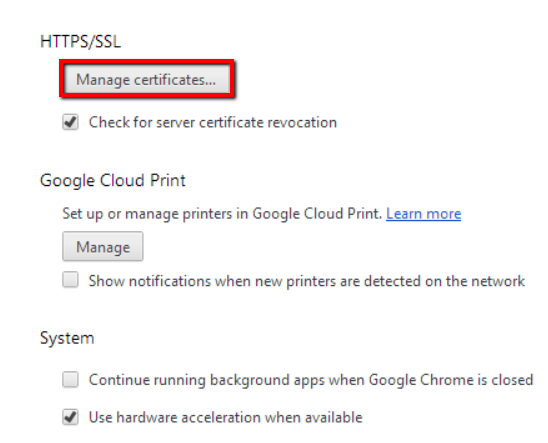Click 'Set up or manage printers' description text

coord(222,213)
